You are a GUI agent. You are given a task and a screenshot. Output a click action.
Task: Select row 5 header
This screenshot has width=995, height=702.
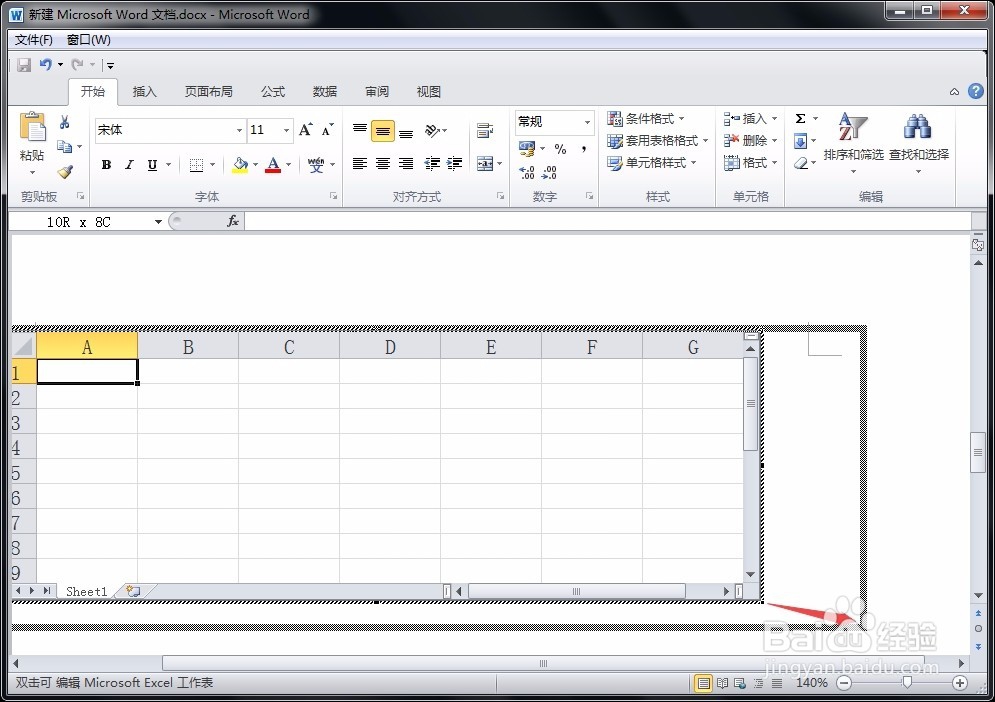(x=23, y=473)
